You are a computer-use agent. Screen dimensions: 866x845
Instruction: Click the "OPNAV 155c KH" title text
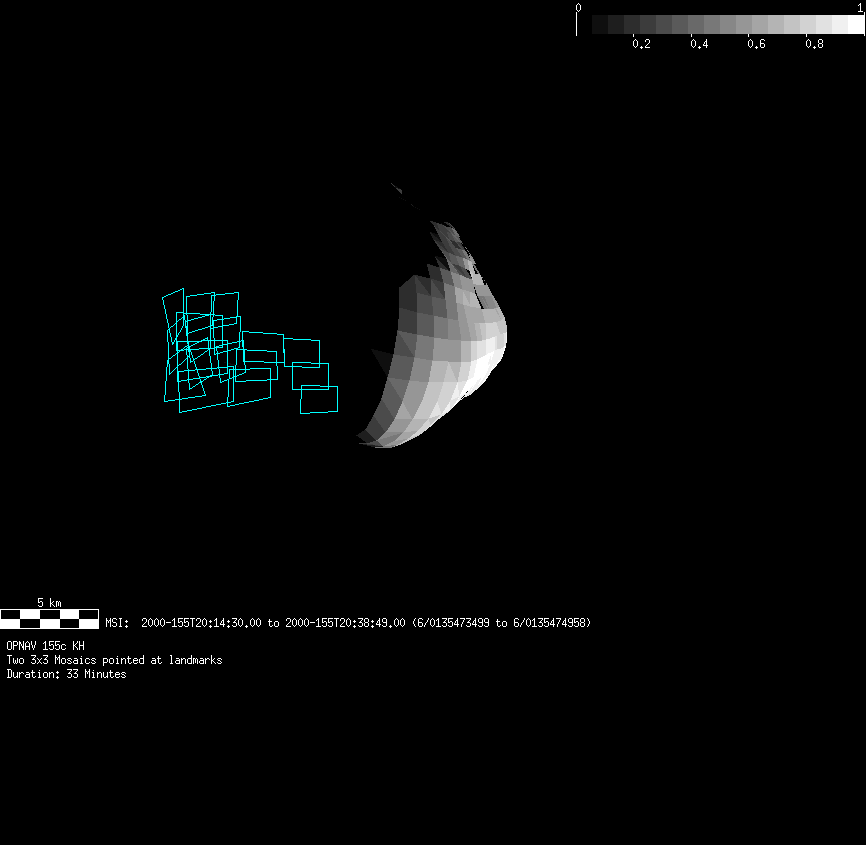tap(45, 646)
